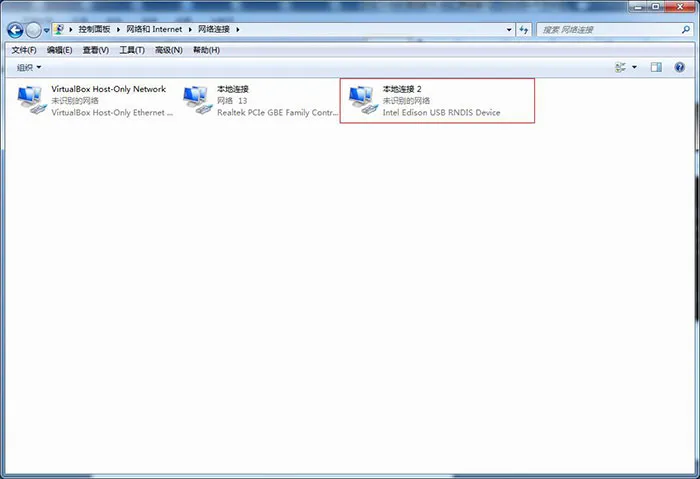Open the 查看(V) menu
The height and width of the screenshot is (479, 700).
coord(96,50)
